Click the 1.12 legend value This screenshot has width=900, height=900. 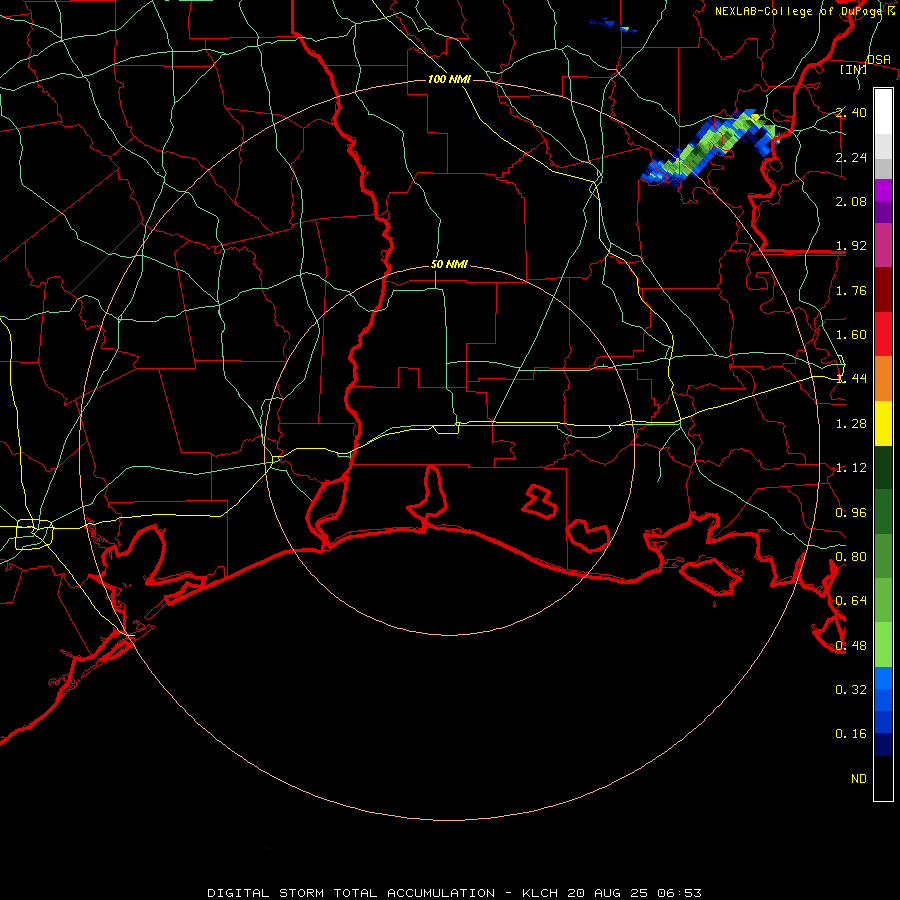(x=851, y=468)
